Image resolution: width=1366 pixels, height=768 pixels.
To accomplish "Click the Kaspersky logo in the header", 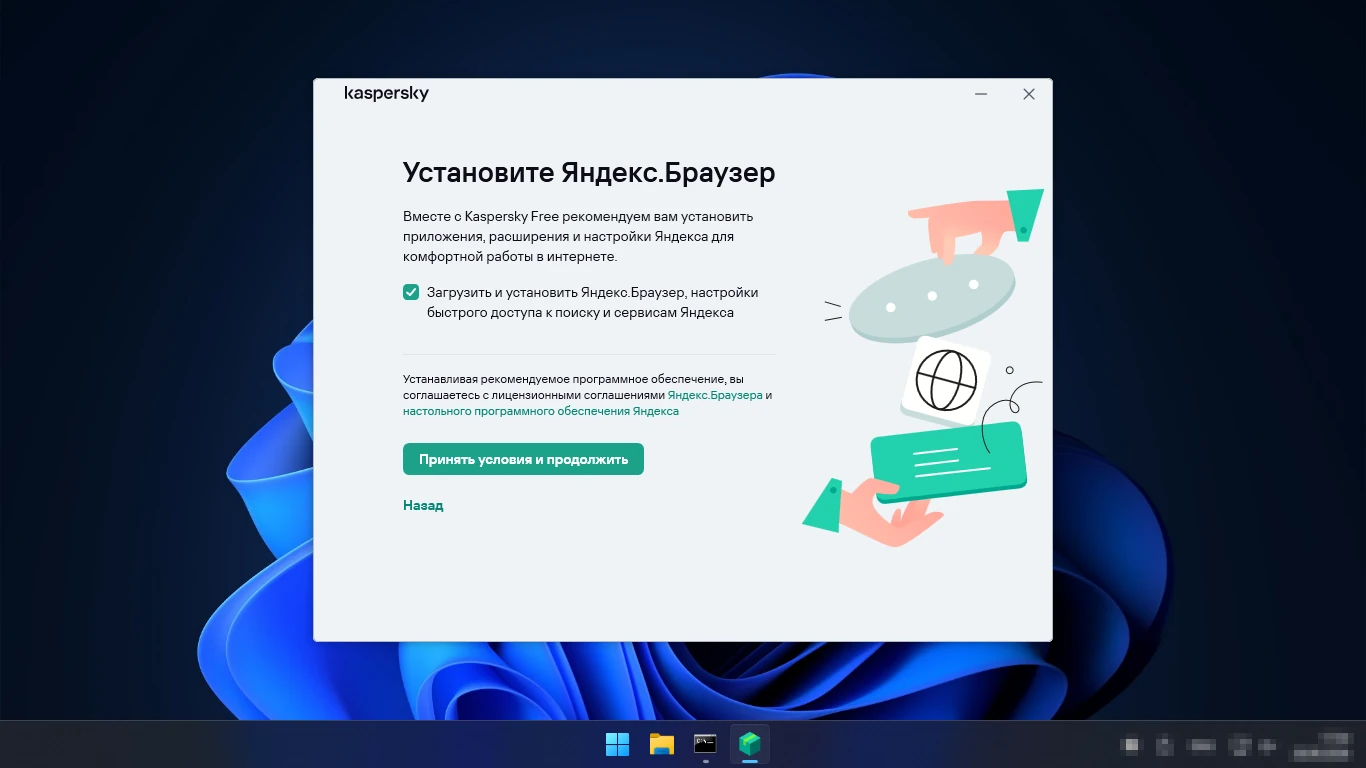I will point(386,93).
